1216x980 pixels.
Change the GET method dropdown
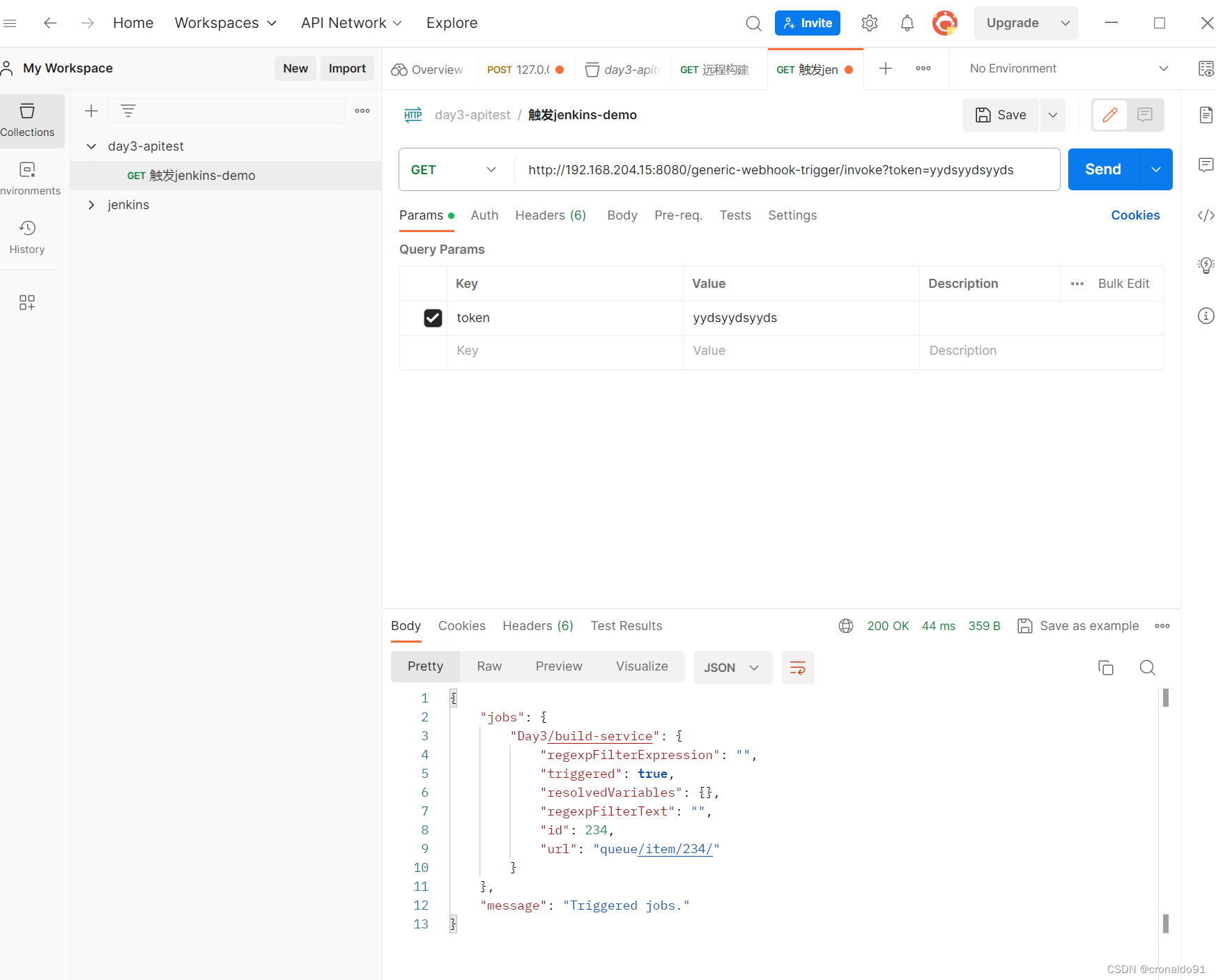coord(454,169)
